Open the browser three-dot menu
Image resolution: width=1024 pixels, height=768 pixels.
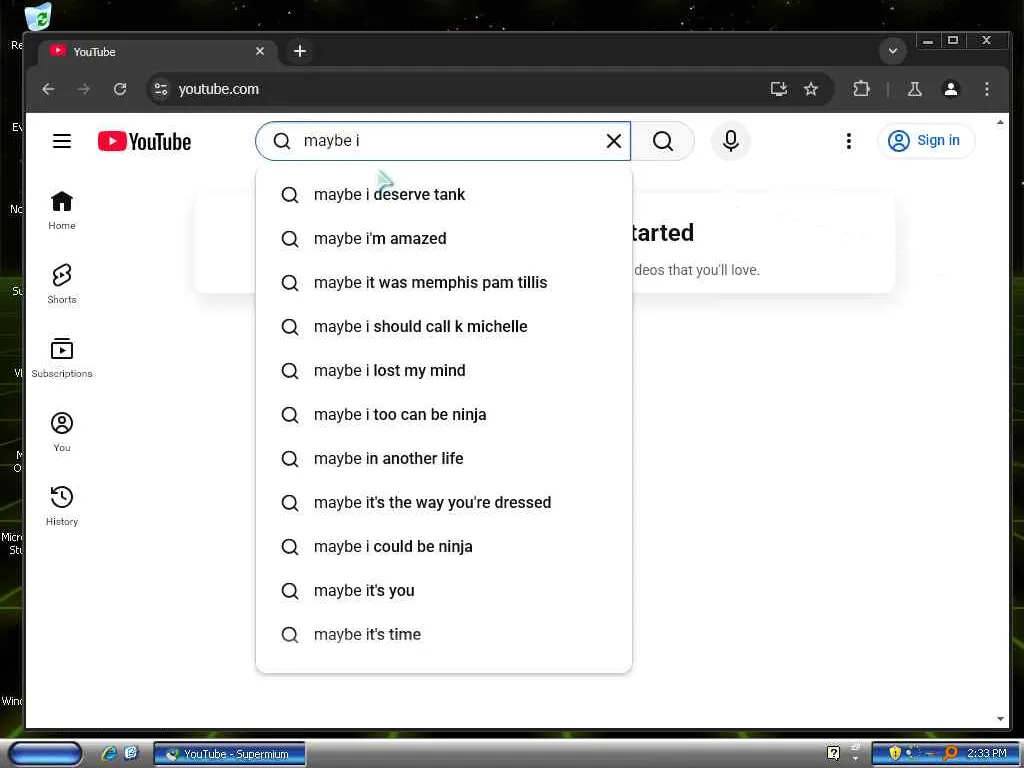987,89
